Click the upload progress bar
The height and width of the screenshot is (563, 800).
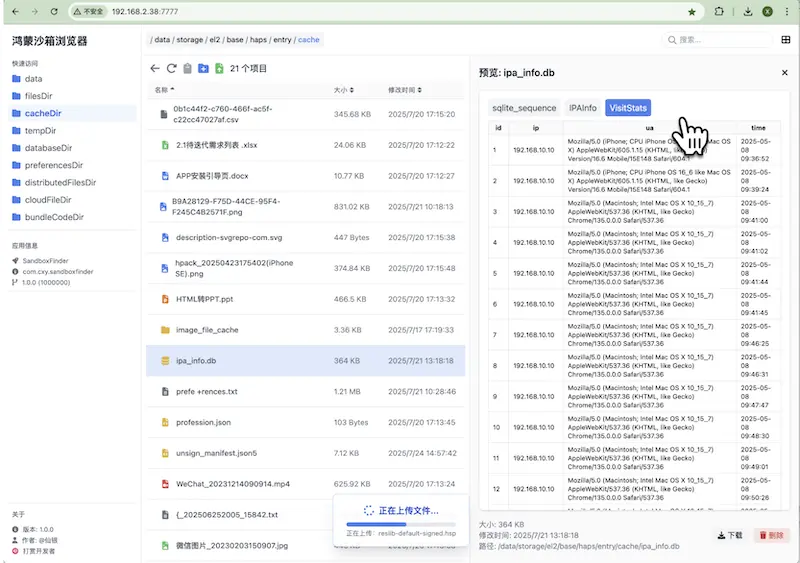click(401, 524)
